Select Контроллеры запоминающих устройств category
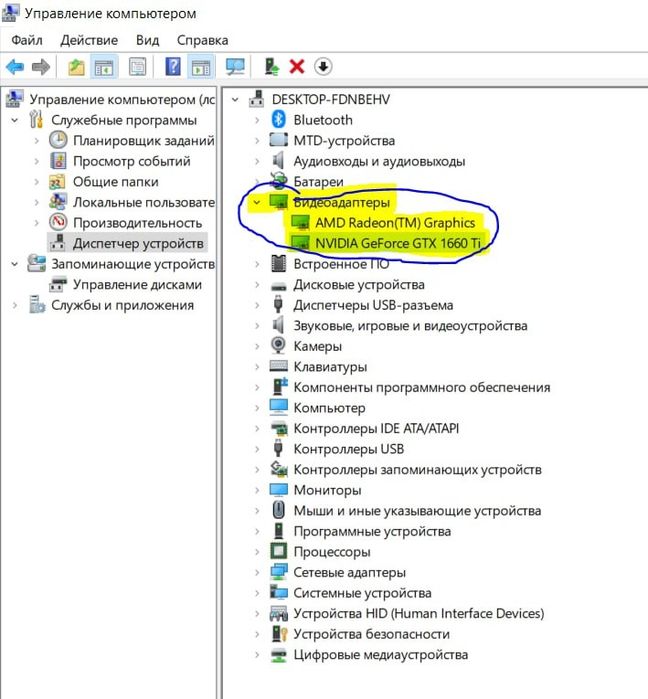Viewport: 648px width, 699px height. coord(417,469)
